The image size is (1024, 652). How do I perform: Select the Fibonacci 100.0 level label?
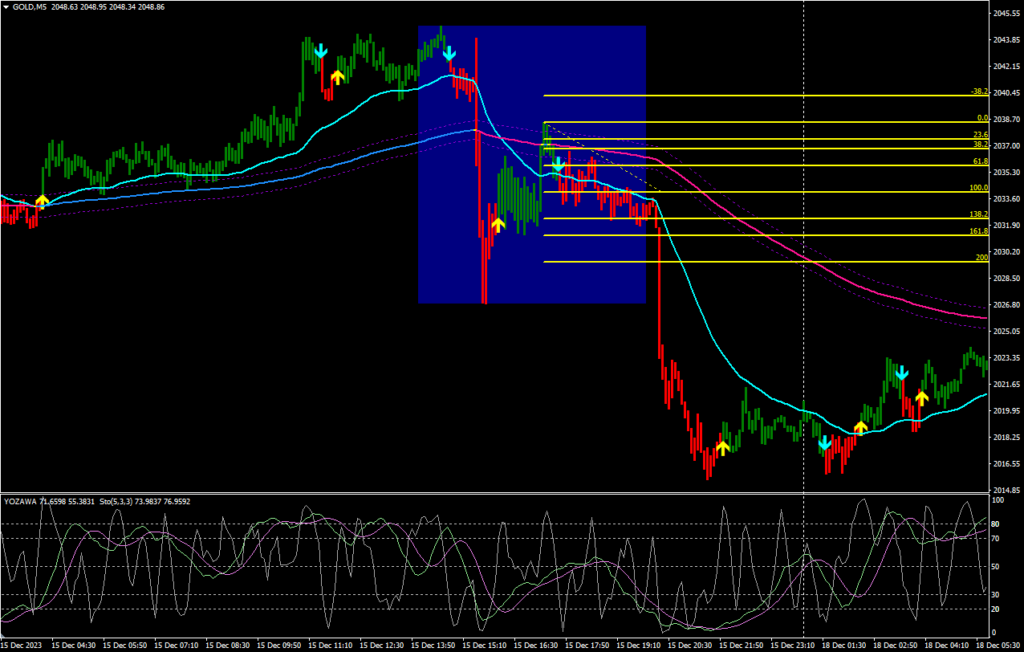click(x=978, y=187)
